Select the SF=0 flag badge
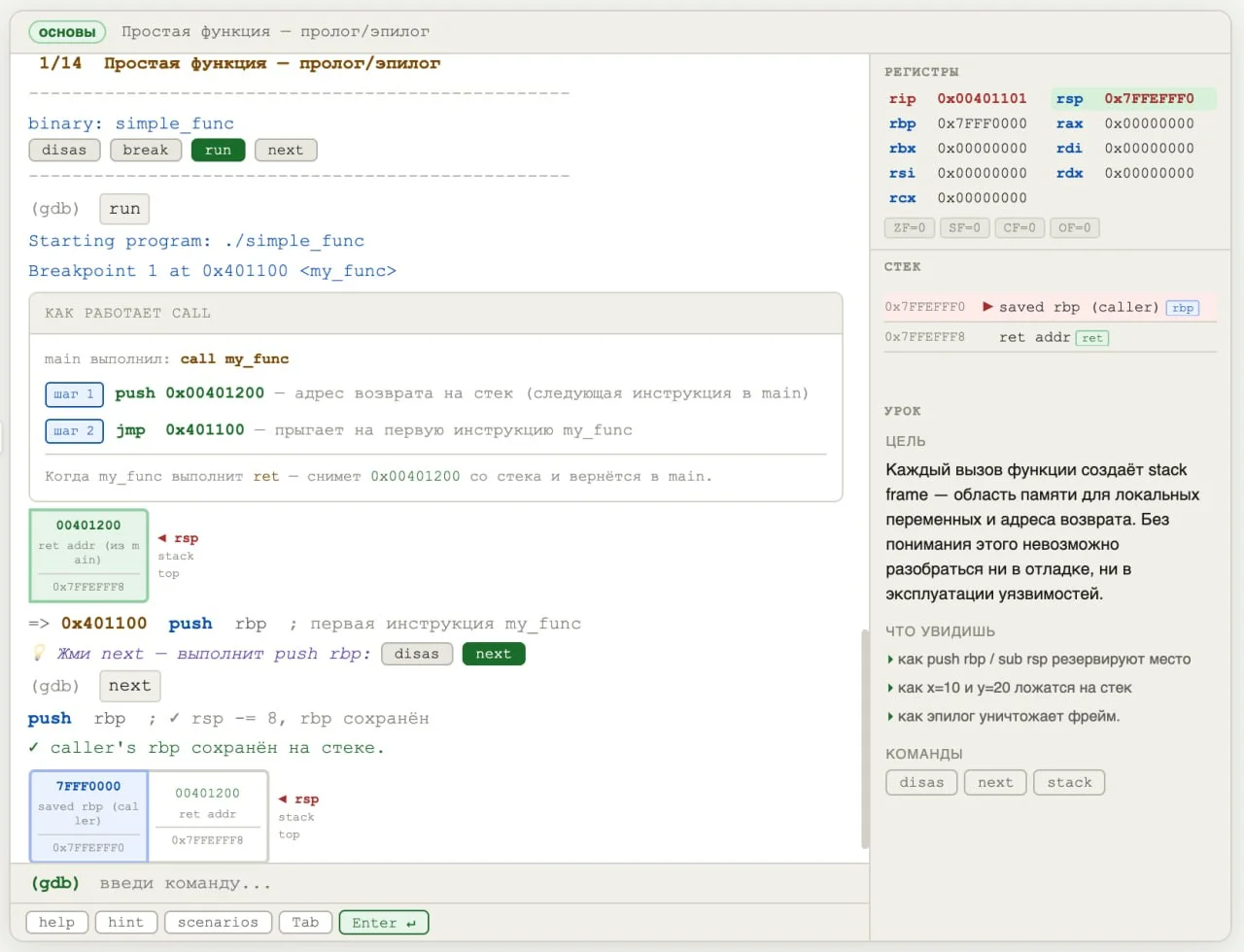The width and height of the screenshot is (1244, 952). pos(964,227)
